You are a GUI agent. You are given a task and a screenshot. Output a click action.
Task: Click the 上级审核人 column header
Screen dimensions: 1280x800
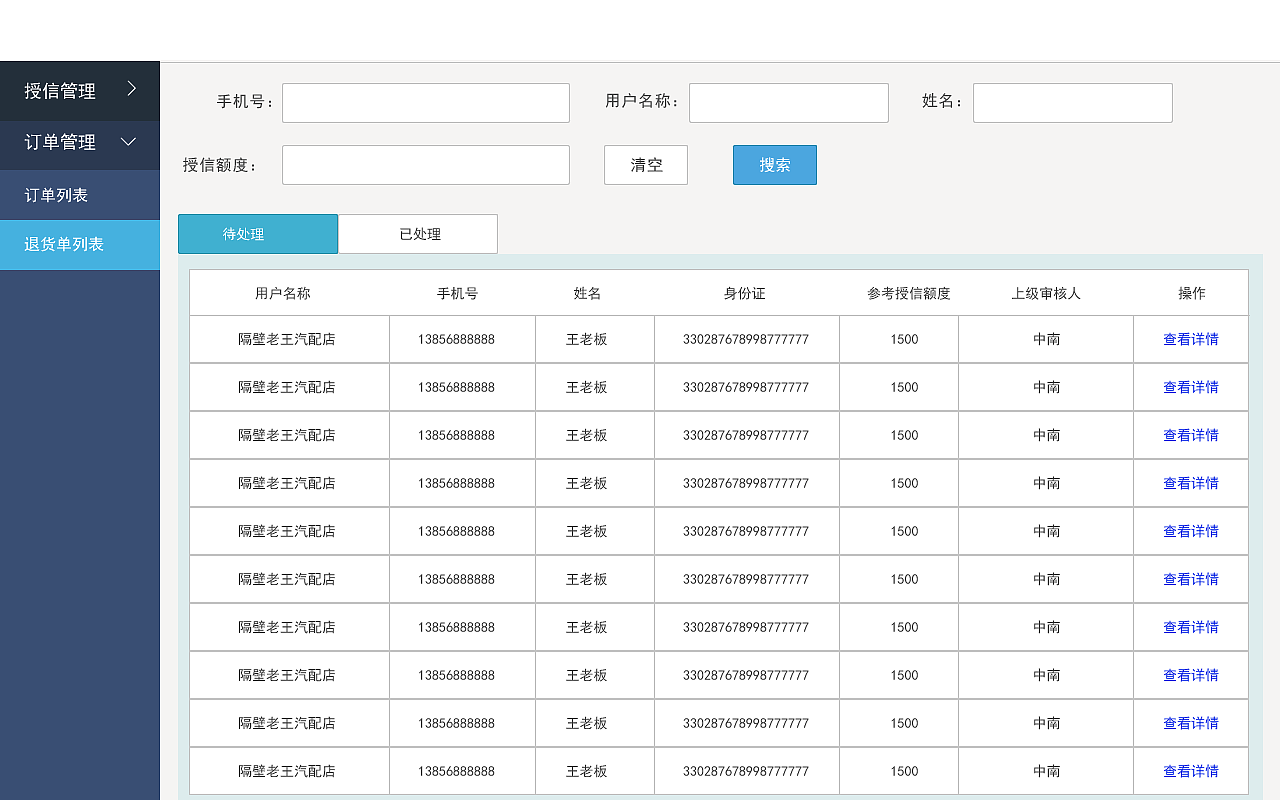click(1046, 293)
